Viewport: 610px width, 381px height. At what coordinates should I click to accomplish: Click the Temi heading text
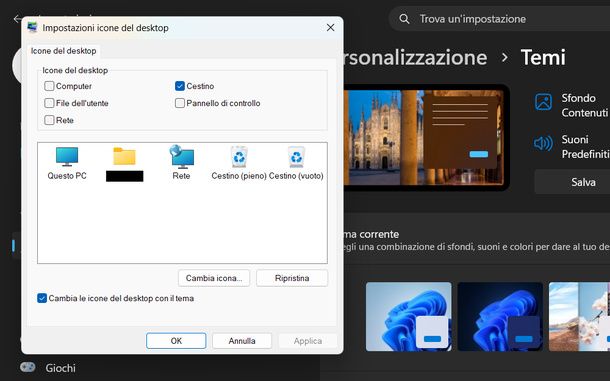click(543, 58)
